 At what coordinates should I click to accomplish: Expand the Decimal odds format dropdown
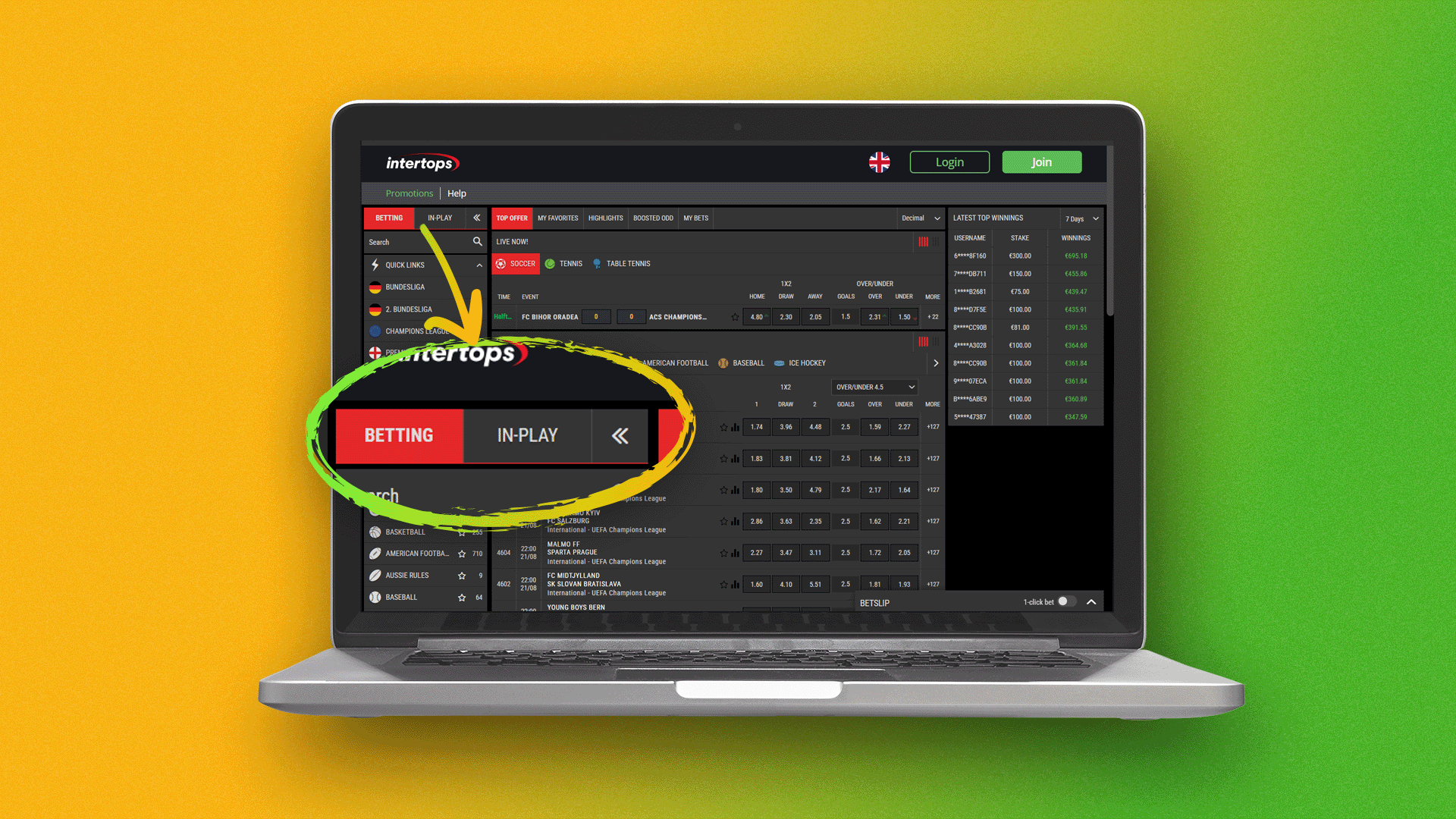coord(918,218)
